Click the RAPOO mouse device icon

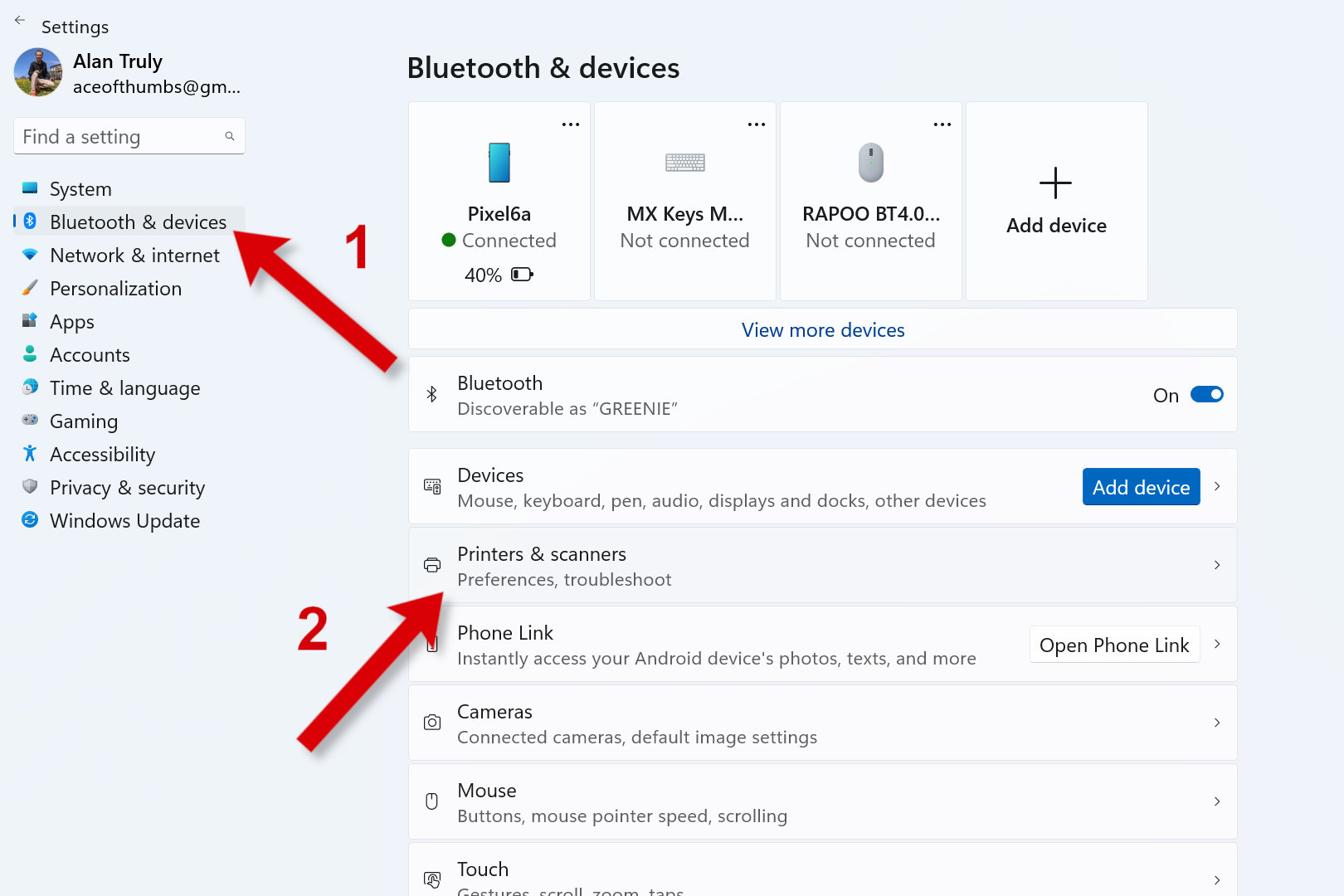pyautogui.click(x=870, y=163)
